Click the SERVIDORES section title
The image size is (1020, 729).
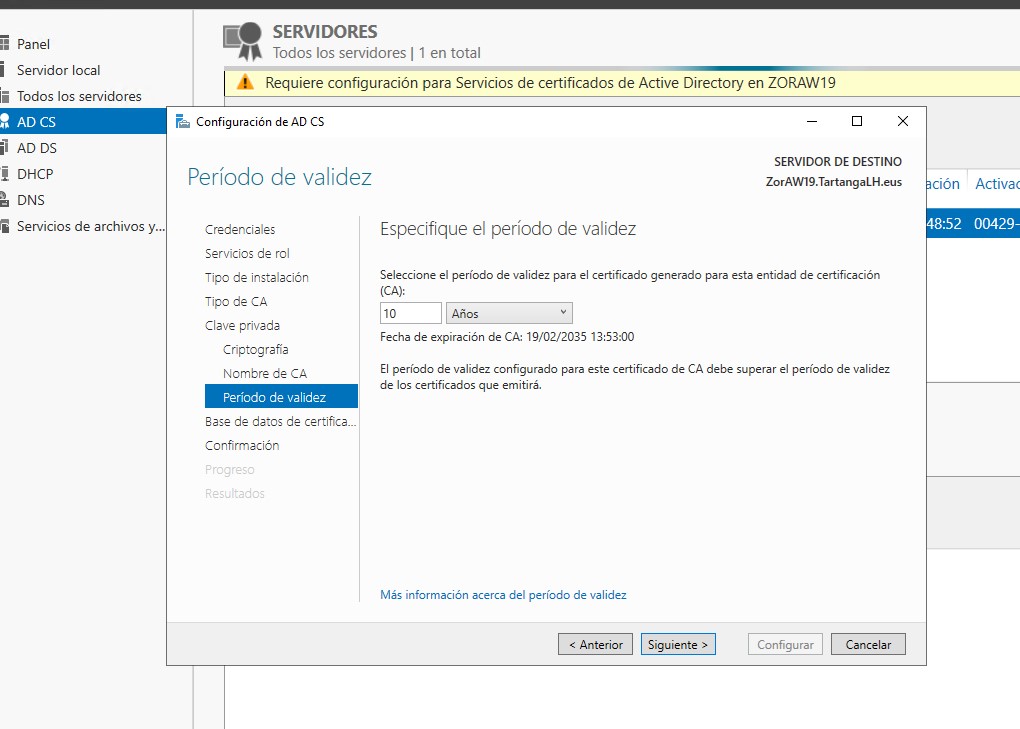[x=325, y=32]
